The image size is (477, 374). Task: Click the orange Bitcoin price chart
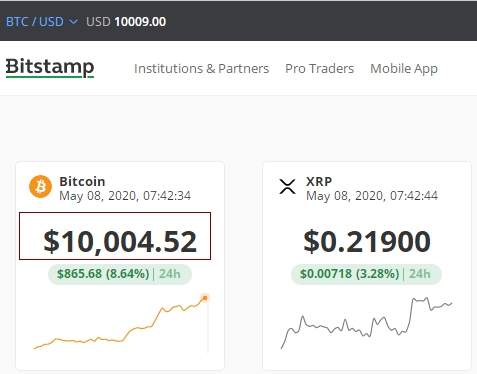point(122,323)
